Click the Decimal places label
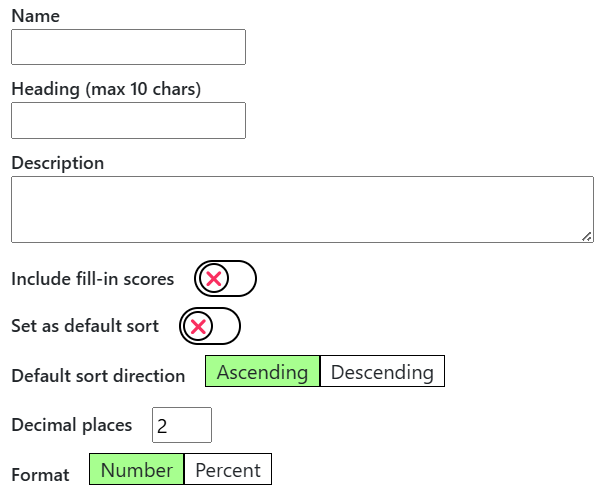This screenshot has height=492, width=601. [x=72, y=425]
